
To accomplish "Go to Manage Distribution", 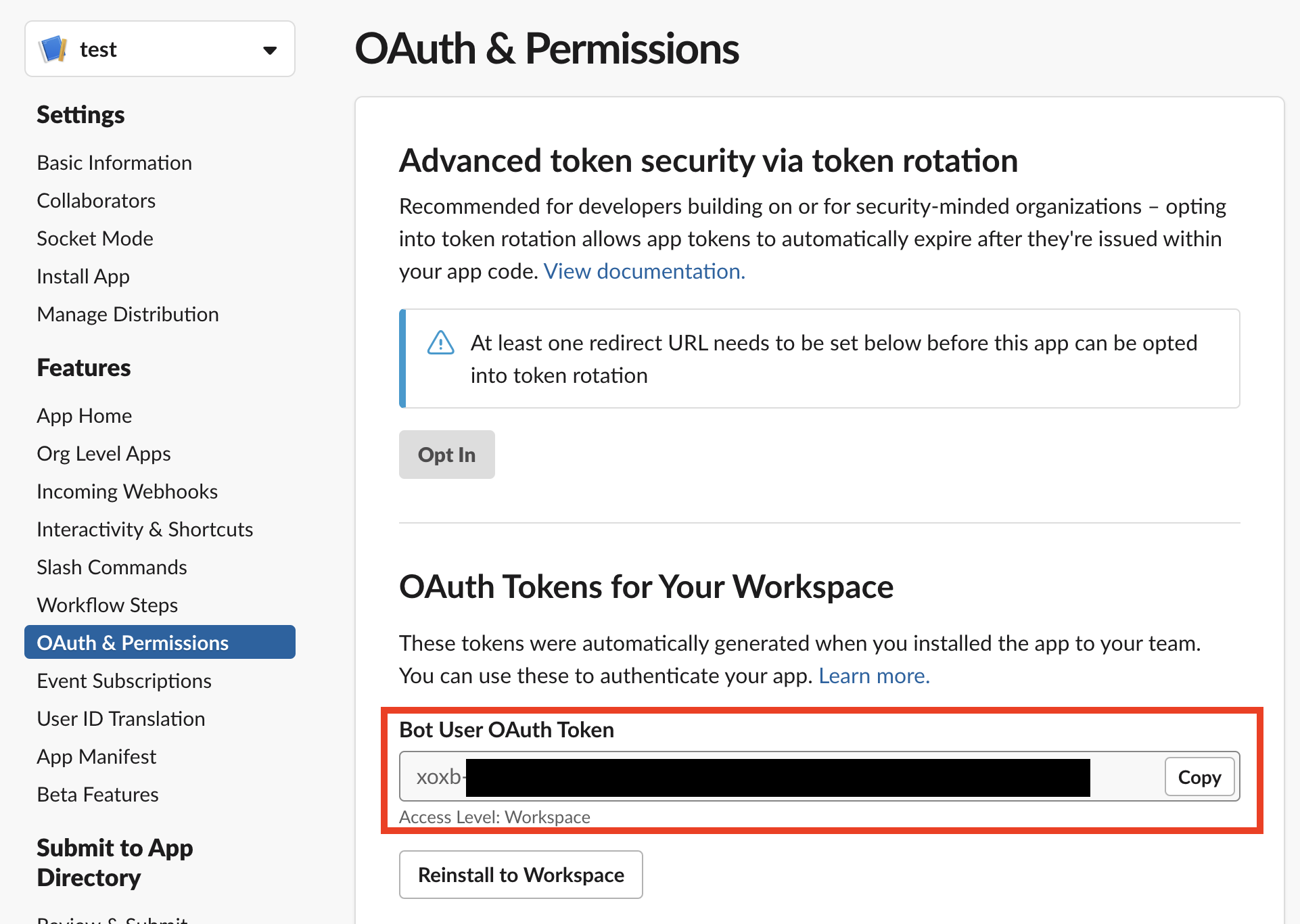I will click(x=128, y=314).
